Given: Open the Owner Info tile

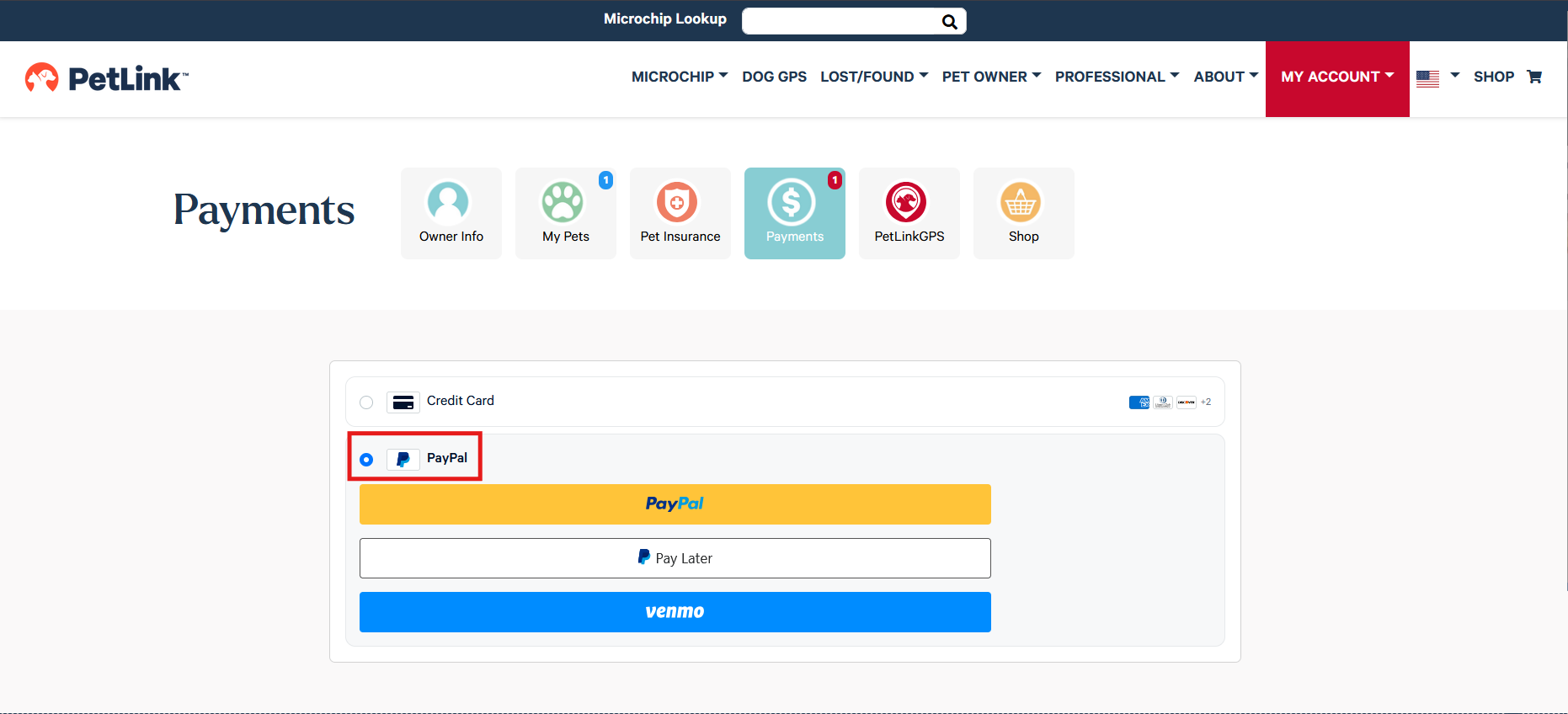Looking at the screenshot, I should point(451,213).
